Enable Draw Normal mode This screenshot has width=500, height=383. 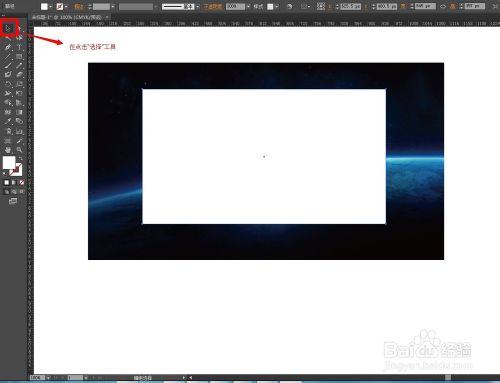click(x=6, y=192)
